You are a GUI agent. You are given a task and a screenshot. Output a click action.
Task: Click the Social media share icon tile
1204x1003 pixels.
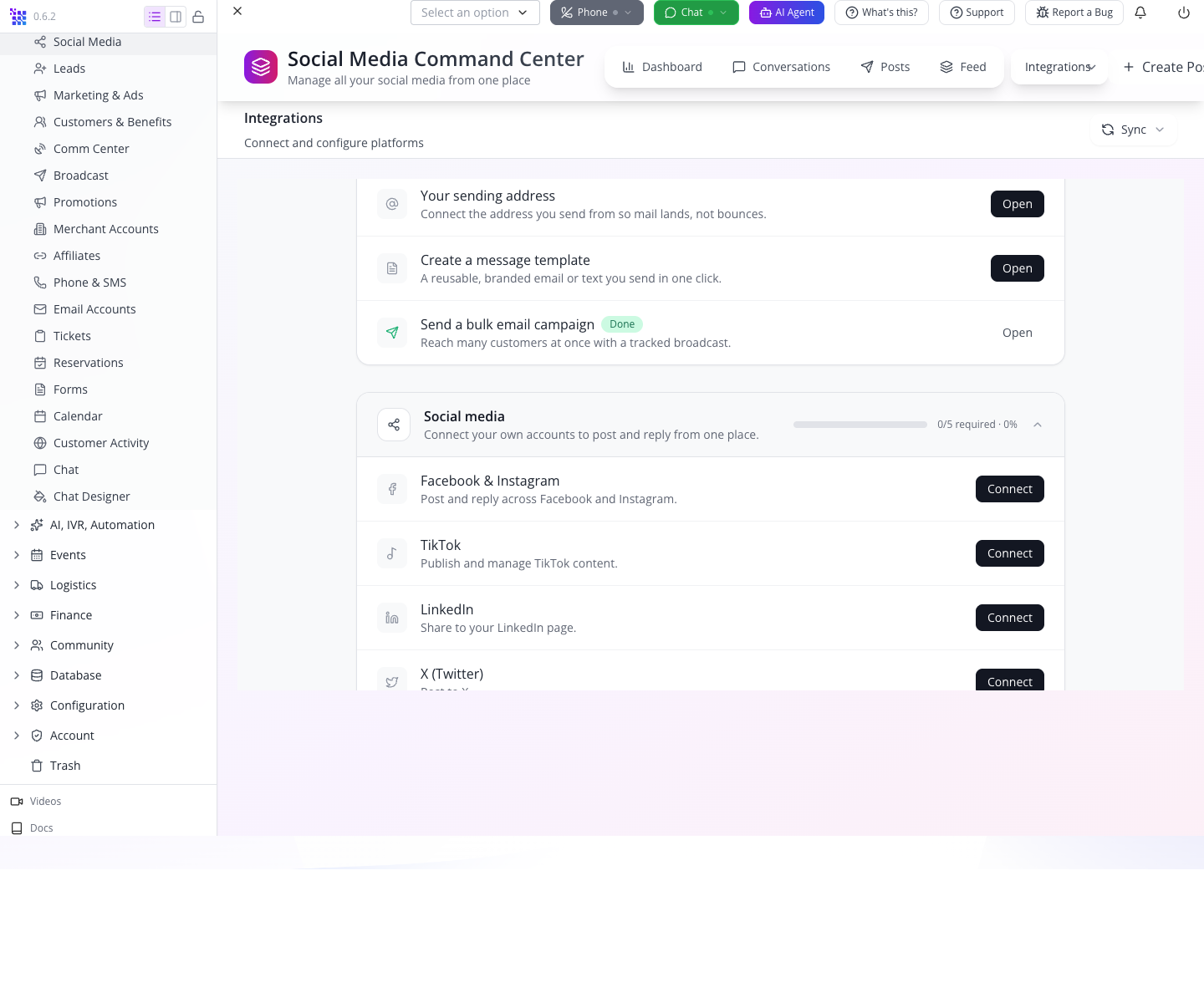(394, 425)
